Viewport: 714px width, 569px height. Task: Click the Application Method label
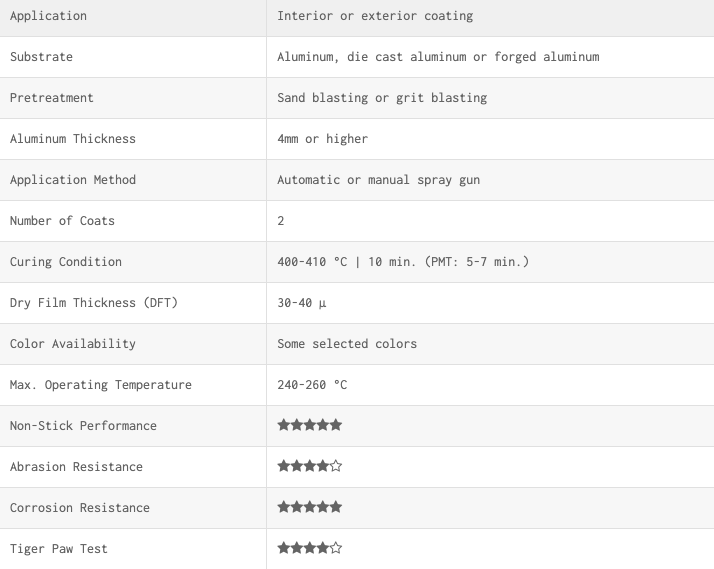[x=73, y=180]
